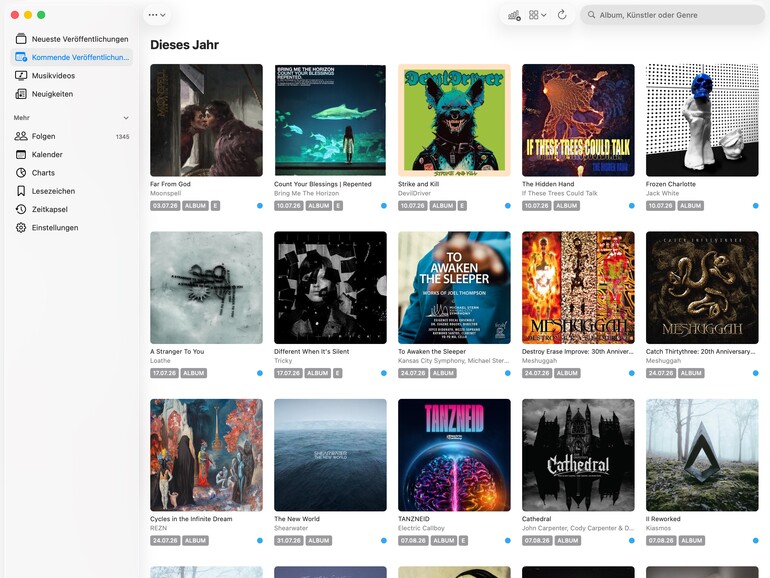Open Einstellungen settings

tap(72, 227)
